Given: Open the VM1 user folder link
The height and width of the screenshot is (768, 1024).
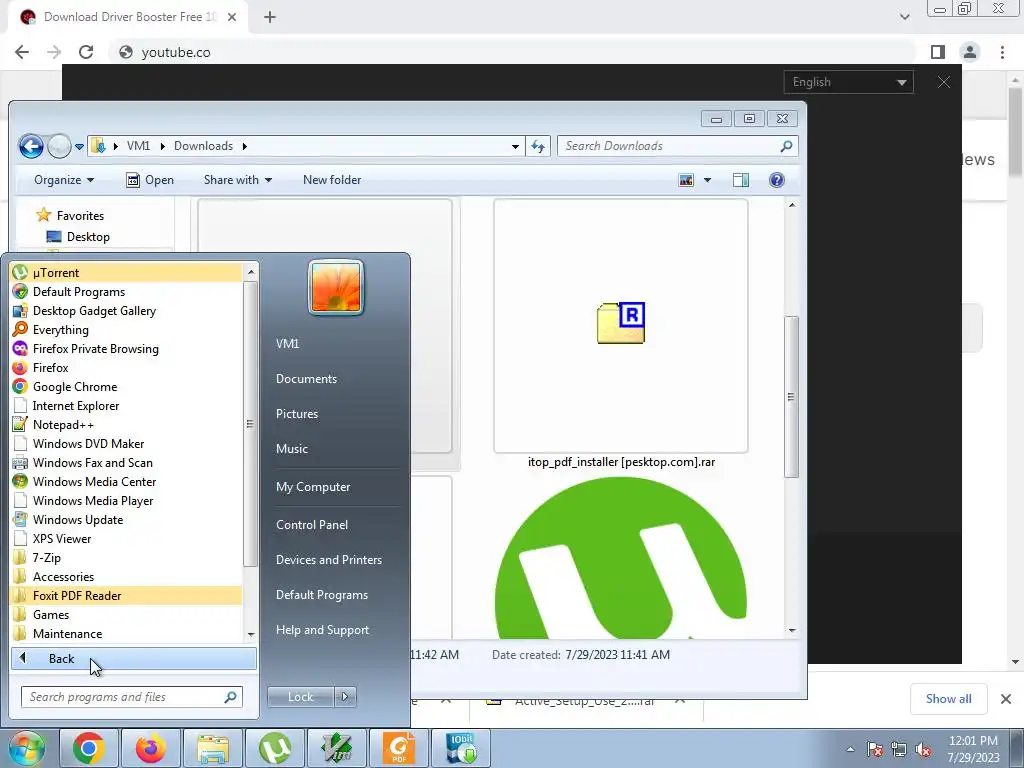Looking at the screenshot, I should coord(287,344).
